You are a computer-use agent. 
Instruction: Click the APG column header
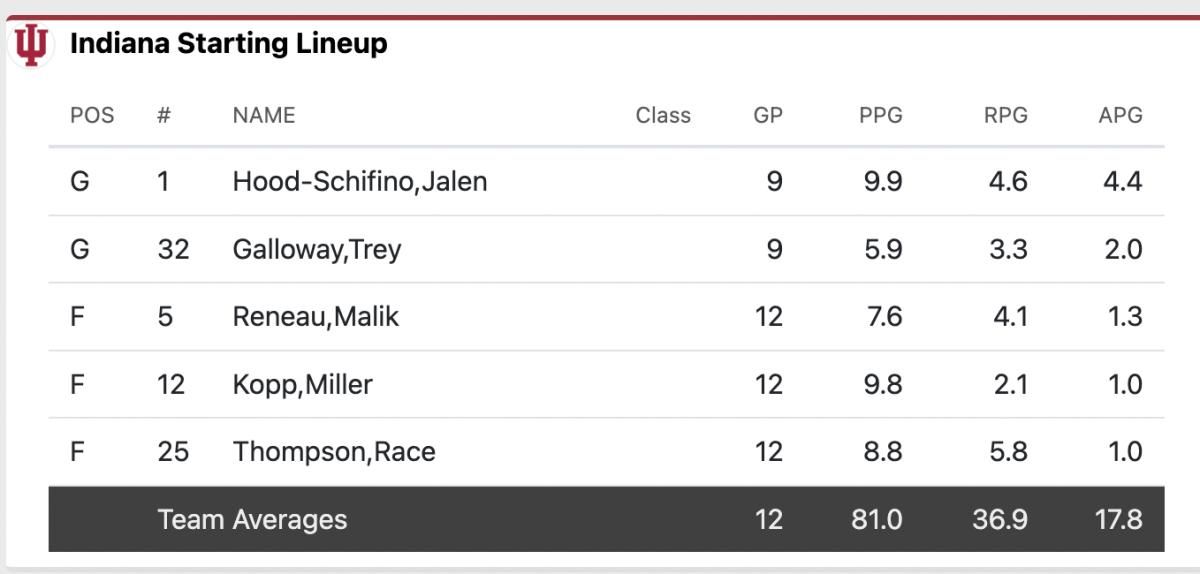pos(1120,115)
